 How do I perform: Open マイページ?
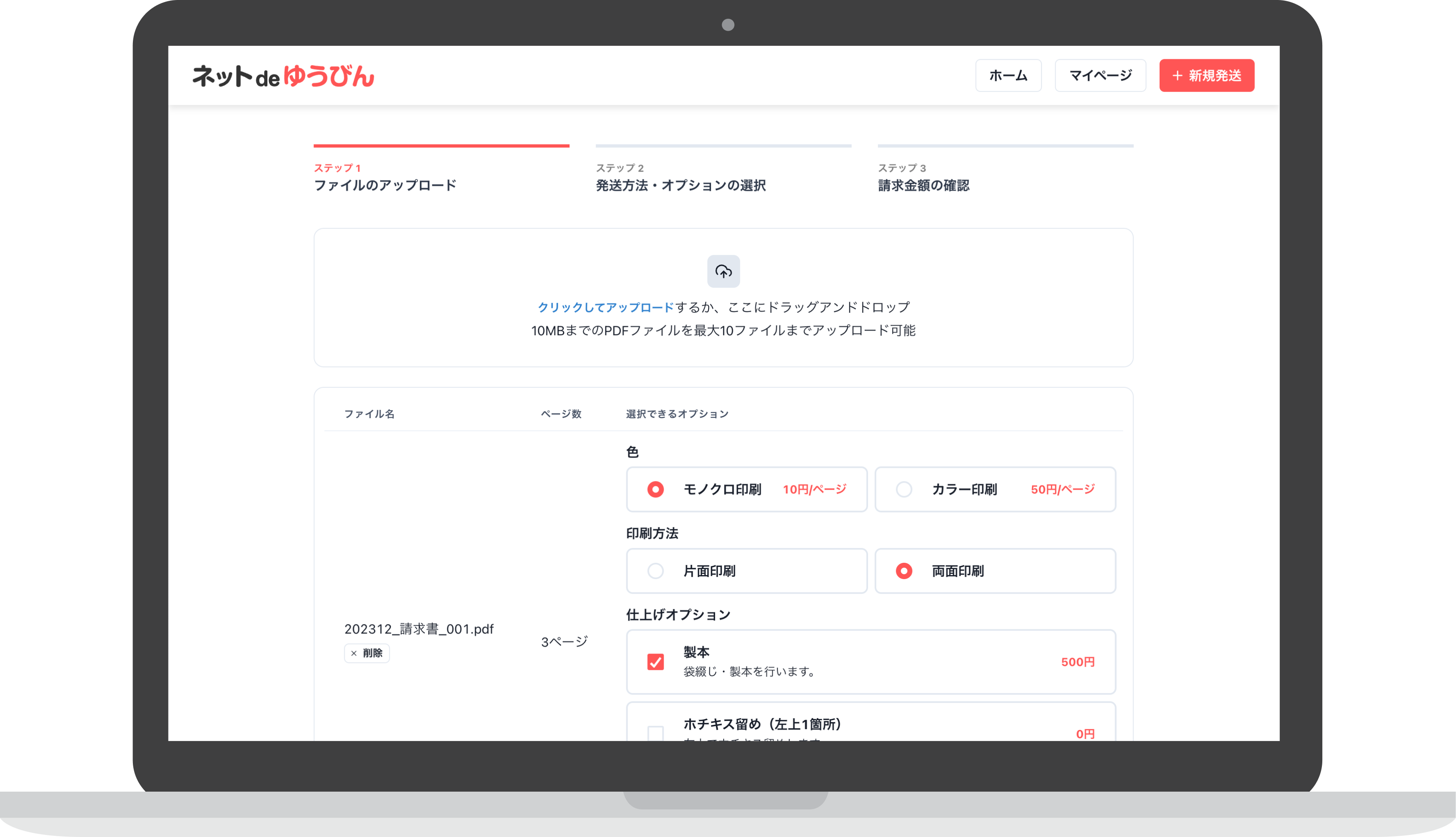1099,75
